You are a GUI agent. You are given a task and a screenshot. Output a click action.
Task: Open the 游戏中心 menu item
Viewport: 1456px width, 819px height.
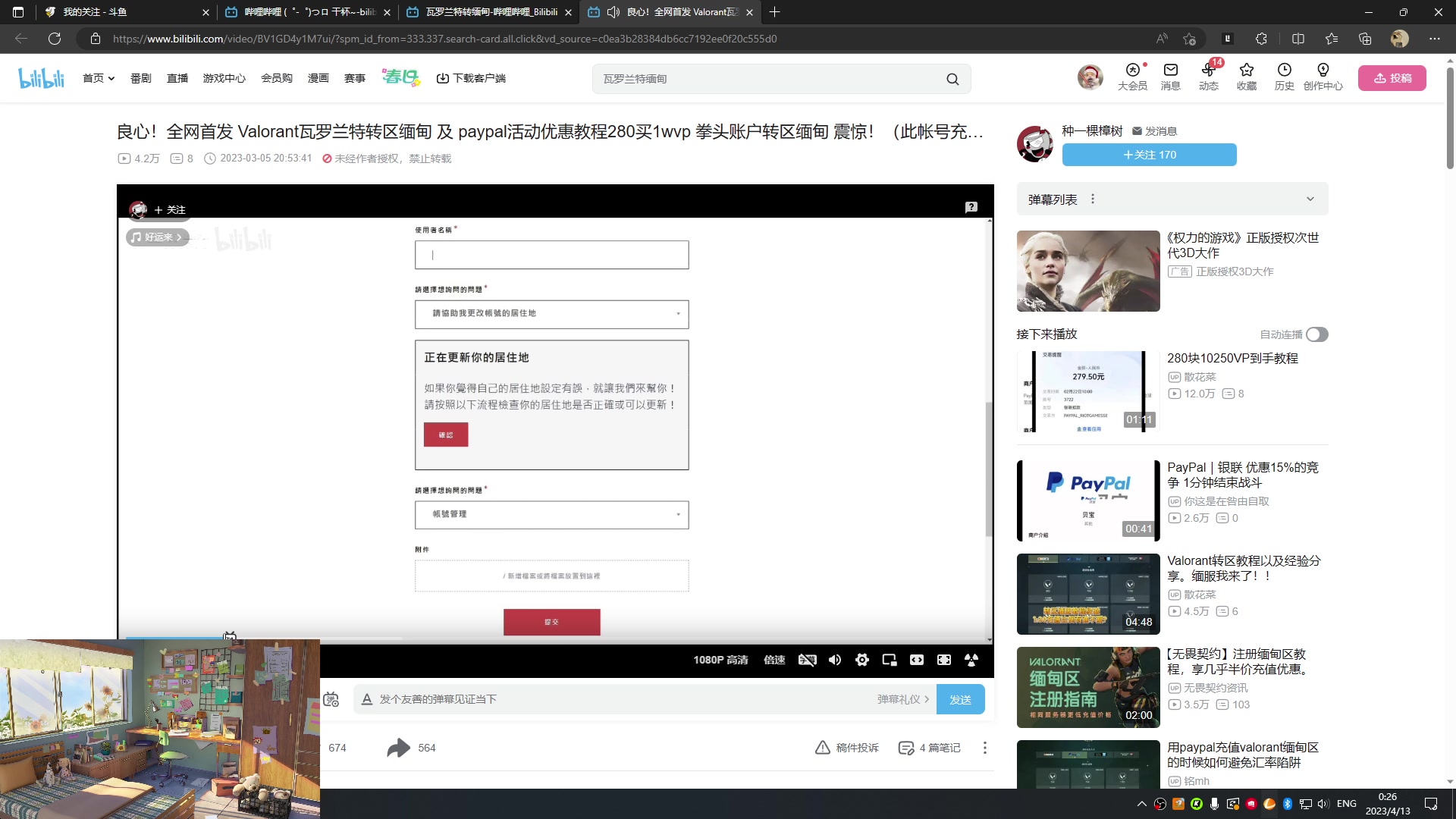224,78
